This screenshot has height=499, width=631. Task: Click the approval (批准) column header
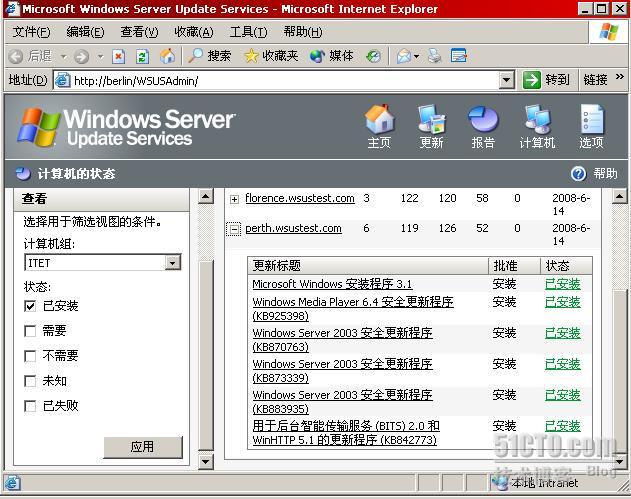(514, 266)
